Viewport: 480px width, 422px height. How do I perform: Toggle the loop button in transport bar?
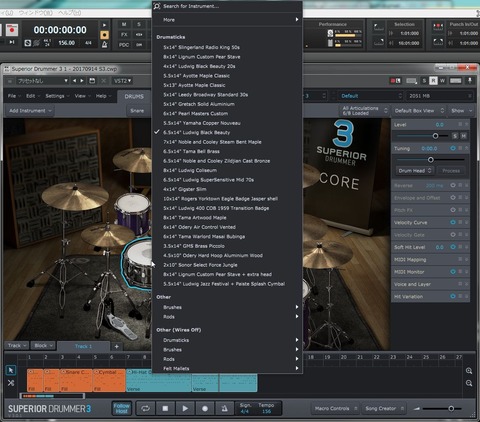point(145,408)
